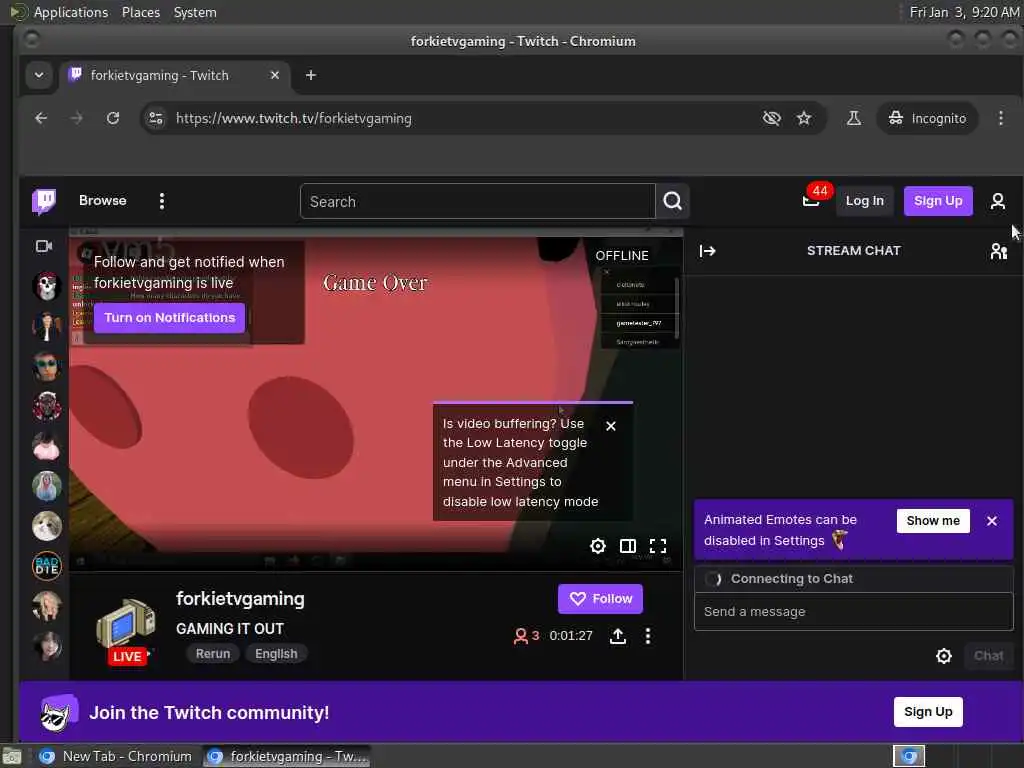Open the cat sidebar channel avatar
Viewport: 1024px width, 768px height.
point(47,526)
